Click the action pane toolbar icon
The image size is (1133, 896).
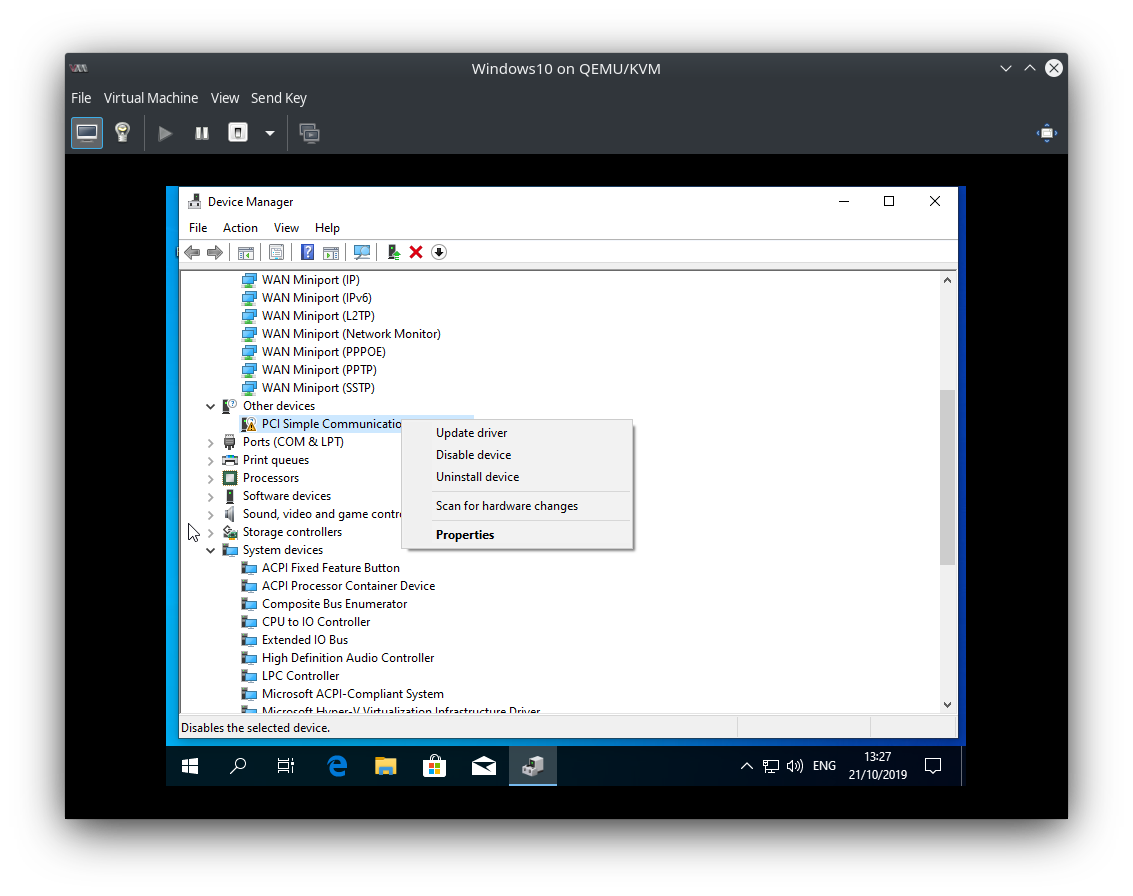coord(331,252)
